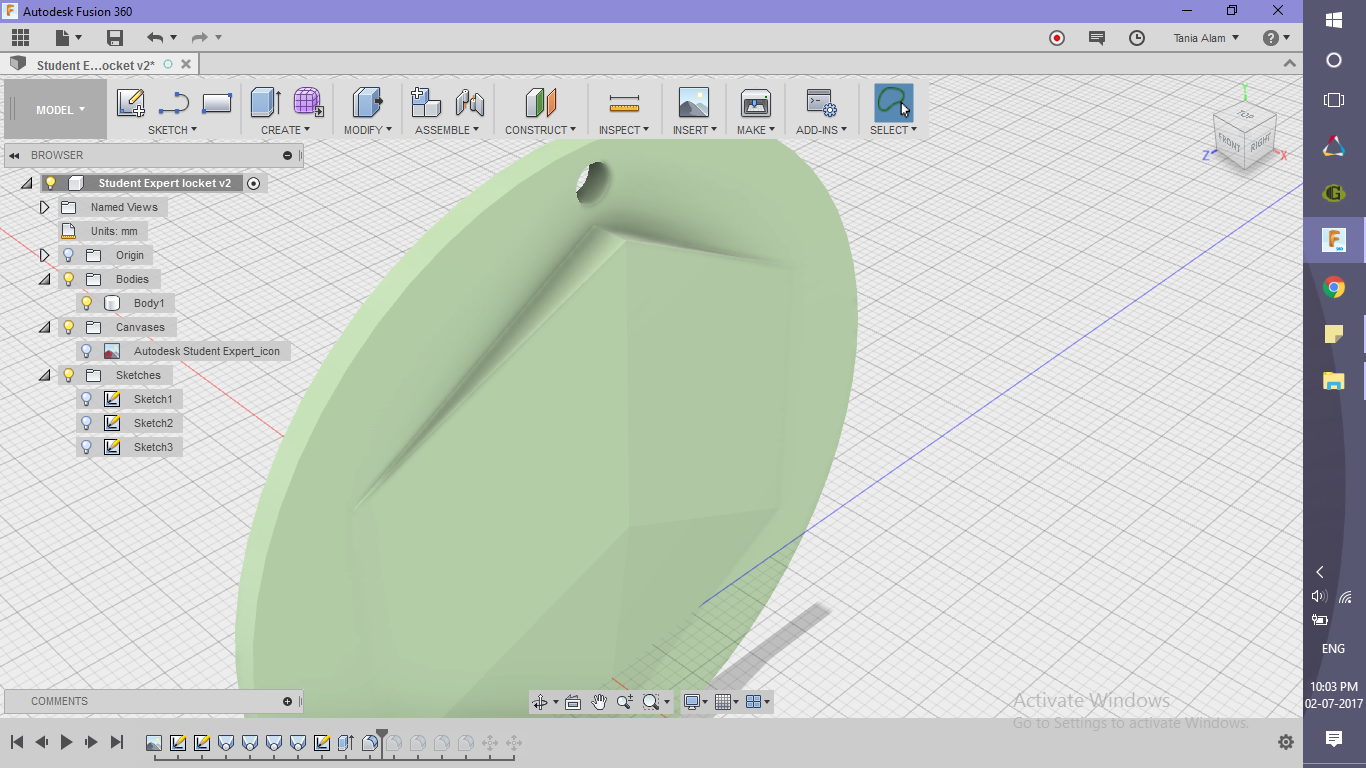Screen dimensions: 1366x768
Task: Select the Spline sketch tool
Action: 174,103
